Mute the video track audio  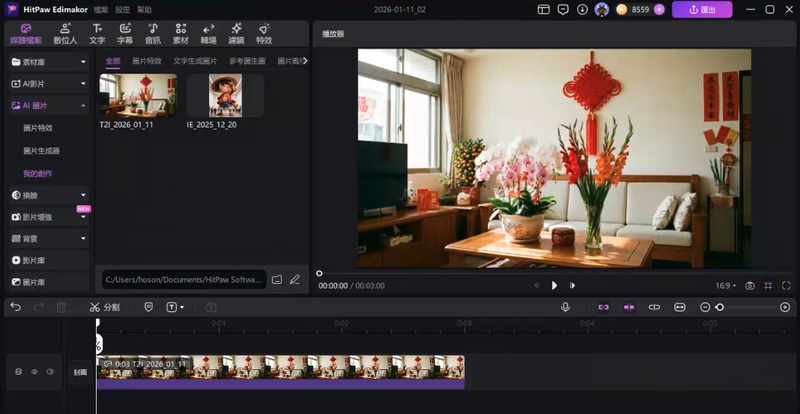pos(50,372)
